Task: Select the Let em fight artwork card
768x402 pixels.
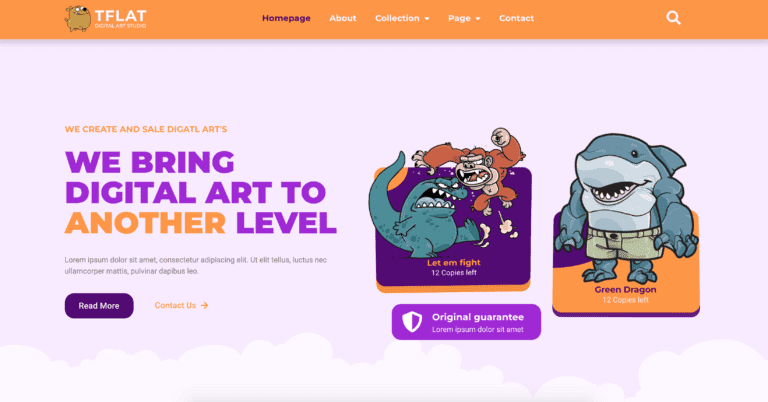Action: point(453,229)
